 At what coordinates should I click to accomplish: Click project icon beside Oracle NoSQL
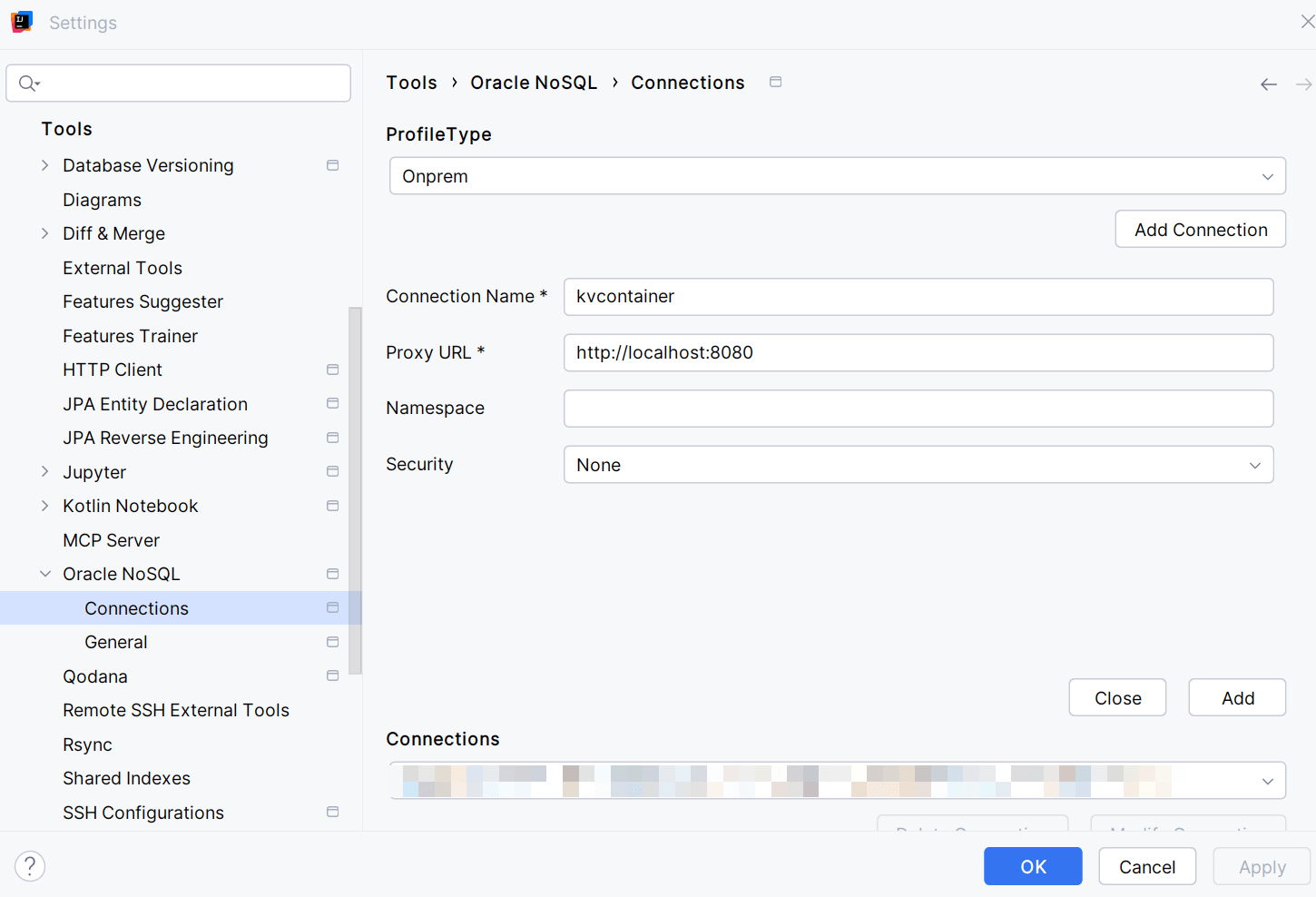click(333, 574)
